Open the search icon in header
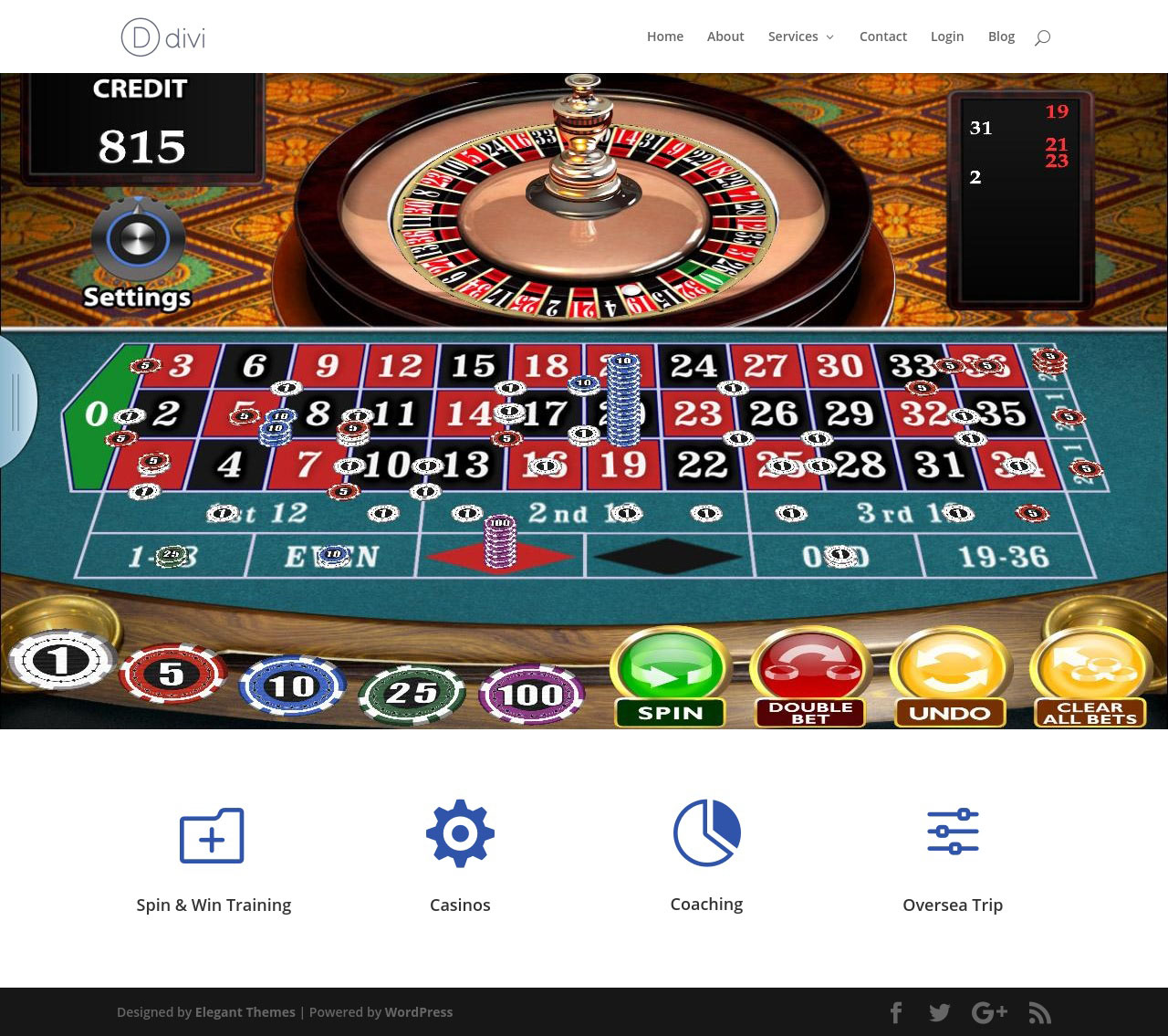The width and height of the screenshot is (1168, 1036). click(1042, 37)
